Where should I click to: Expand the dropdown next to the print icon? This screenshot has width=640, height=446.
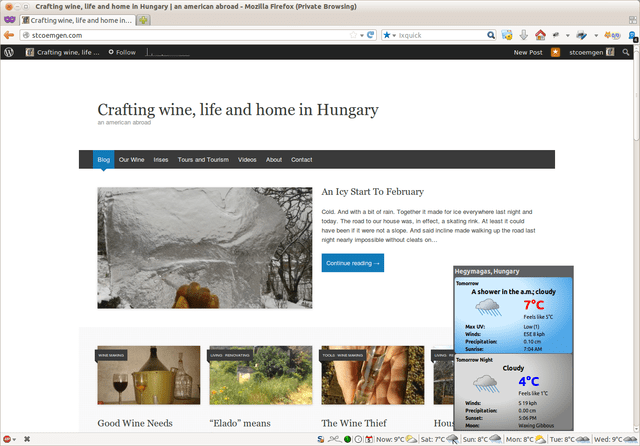point(596,36)
